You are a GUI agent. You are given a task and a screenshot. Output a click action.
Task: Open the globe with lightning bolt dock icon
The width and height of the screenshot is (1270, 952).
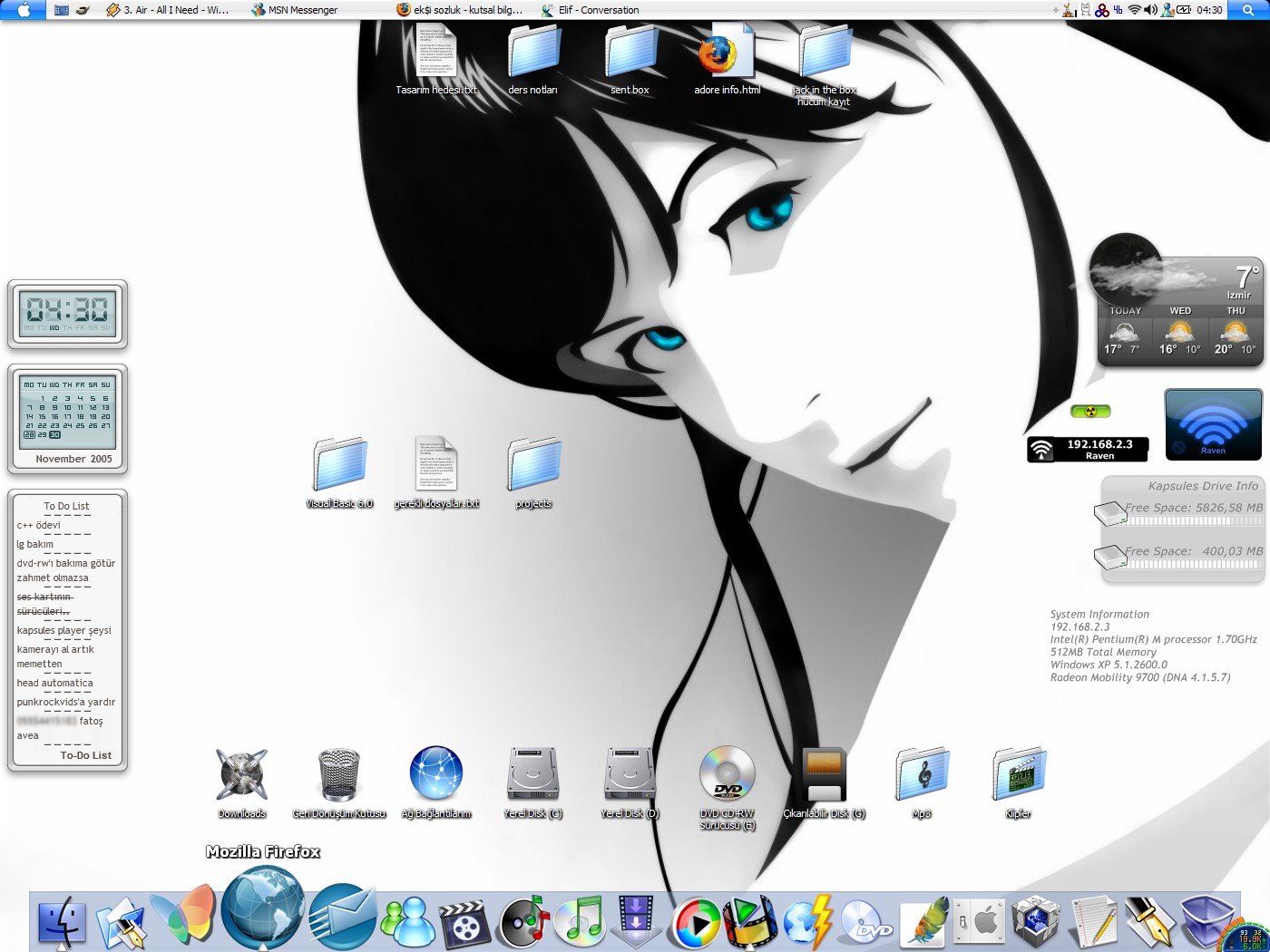[809, 922]
